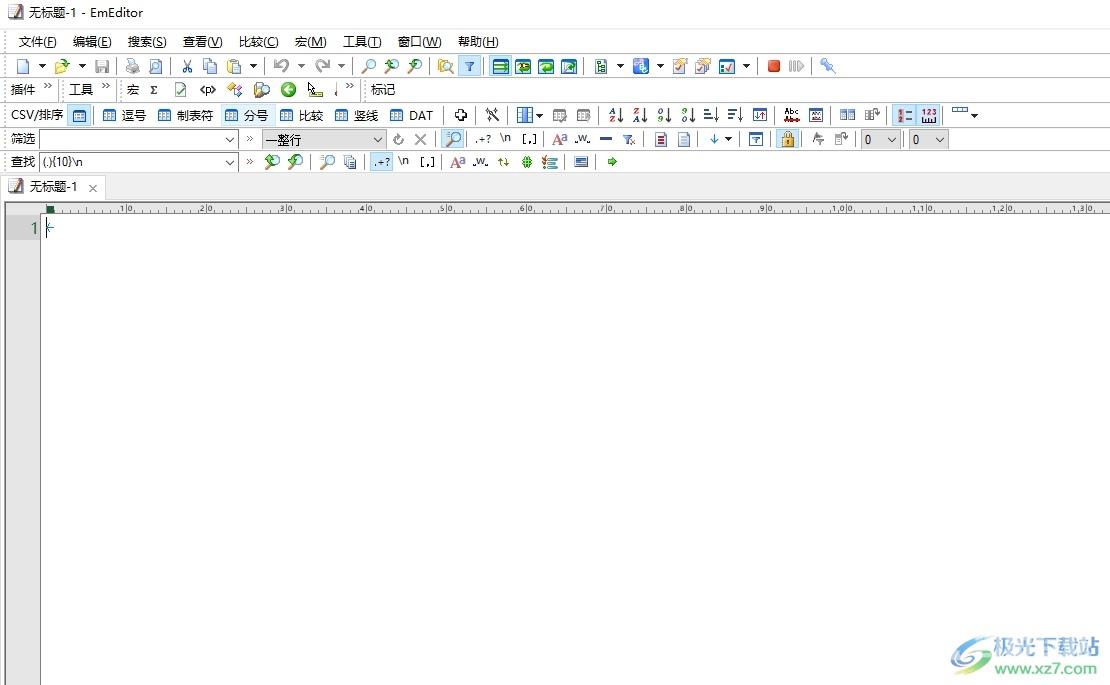Cut selection using the scissors icon

pos(187,67)
